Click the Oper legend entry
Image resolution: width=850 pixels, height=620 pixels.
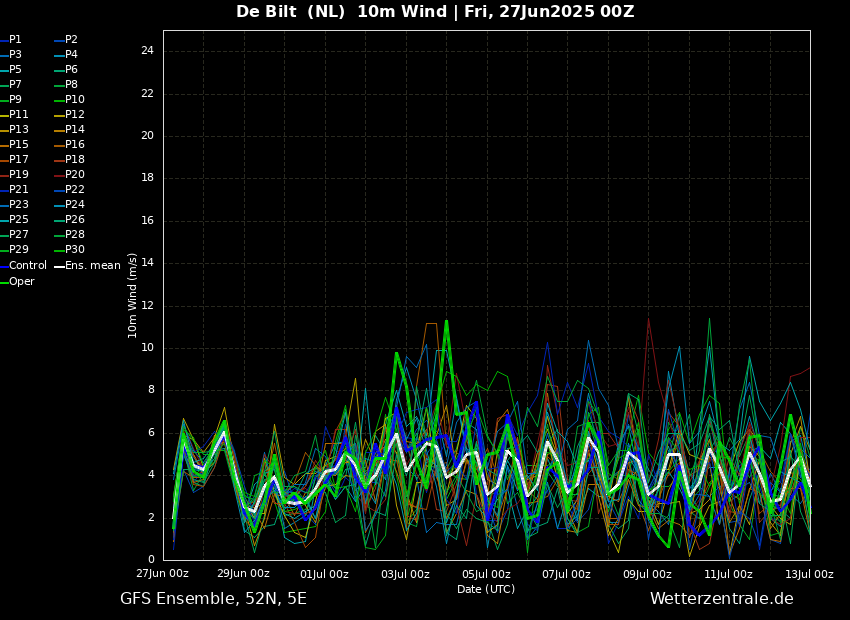21,282
